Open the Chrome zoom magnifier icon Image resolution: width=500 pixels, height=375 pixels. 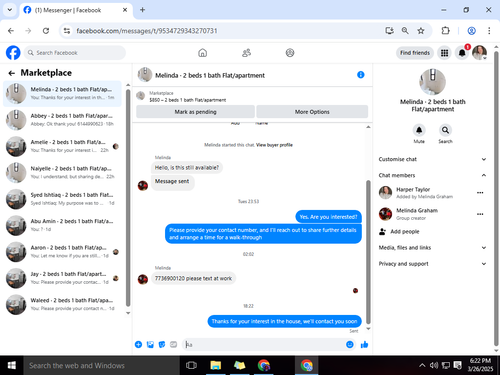pyautogui.click(x=405, y=31)
